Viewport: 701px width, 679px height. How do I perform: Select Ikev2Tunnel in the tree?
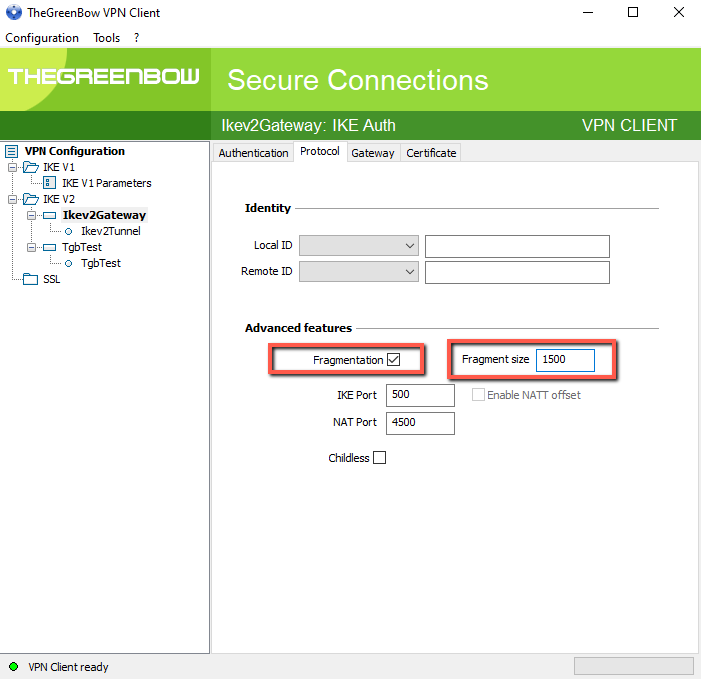point(110,231)
